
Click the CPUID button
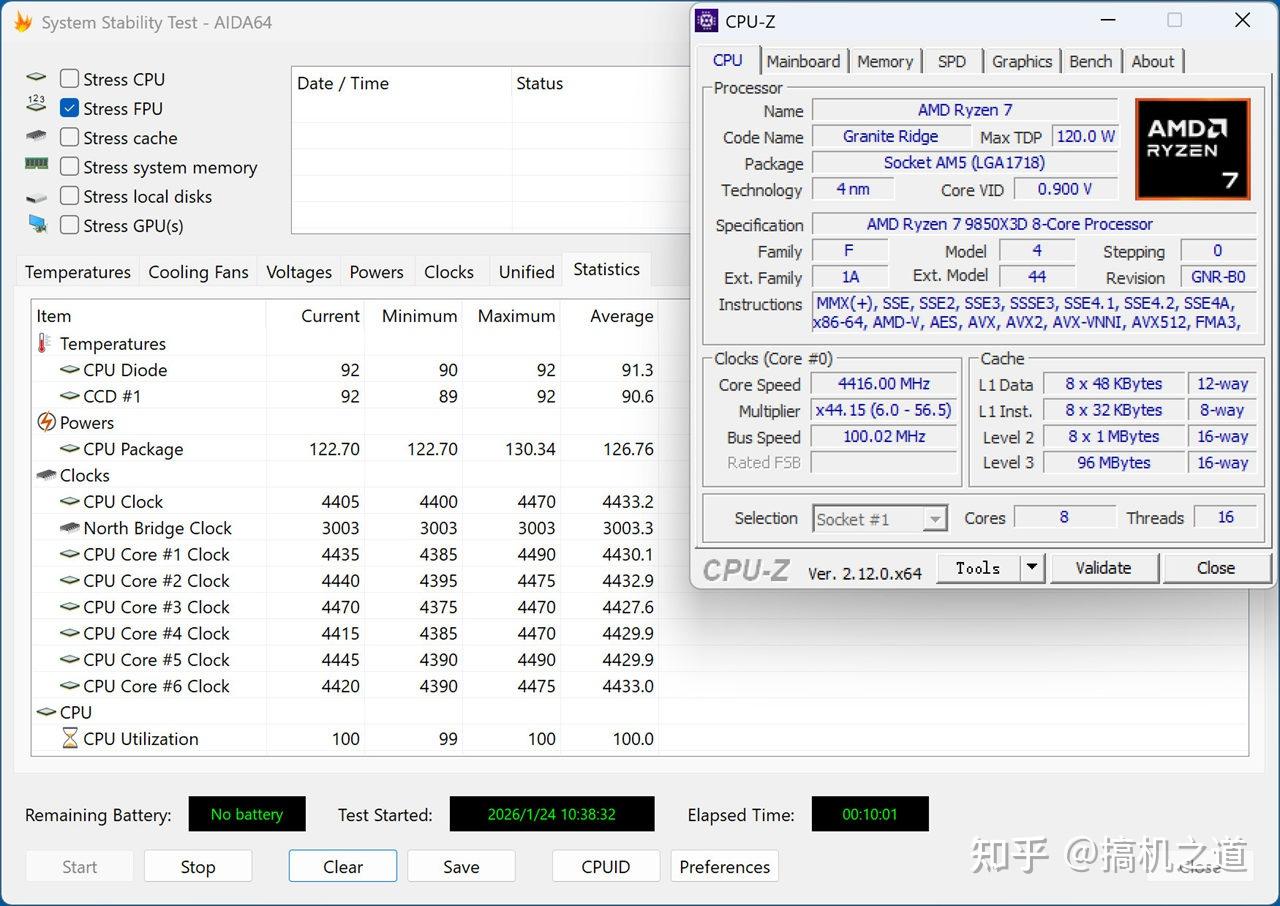pyautogui.click(x=606, y=867)
